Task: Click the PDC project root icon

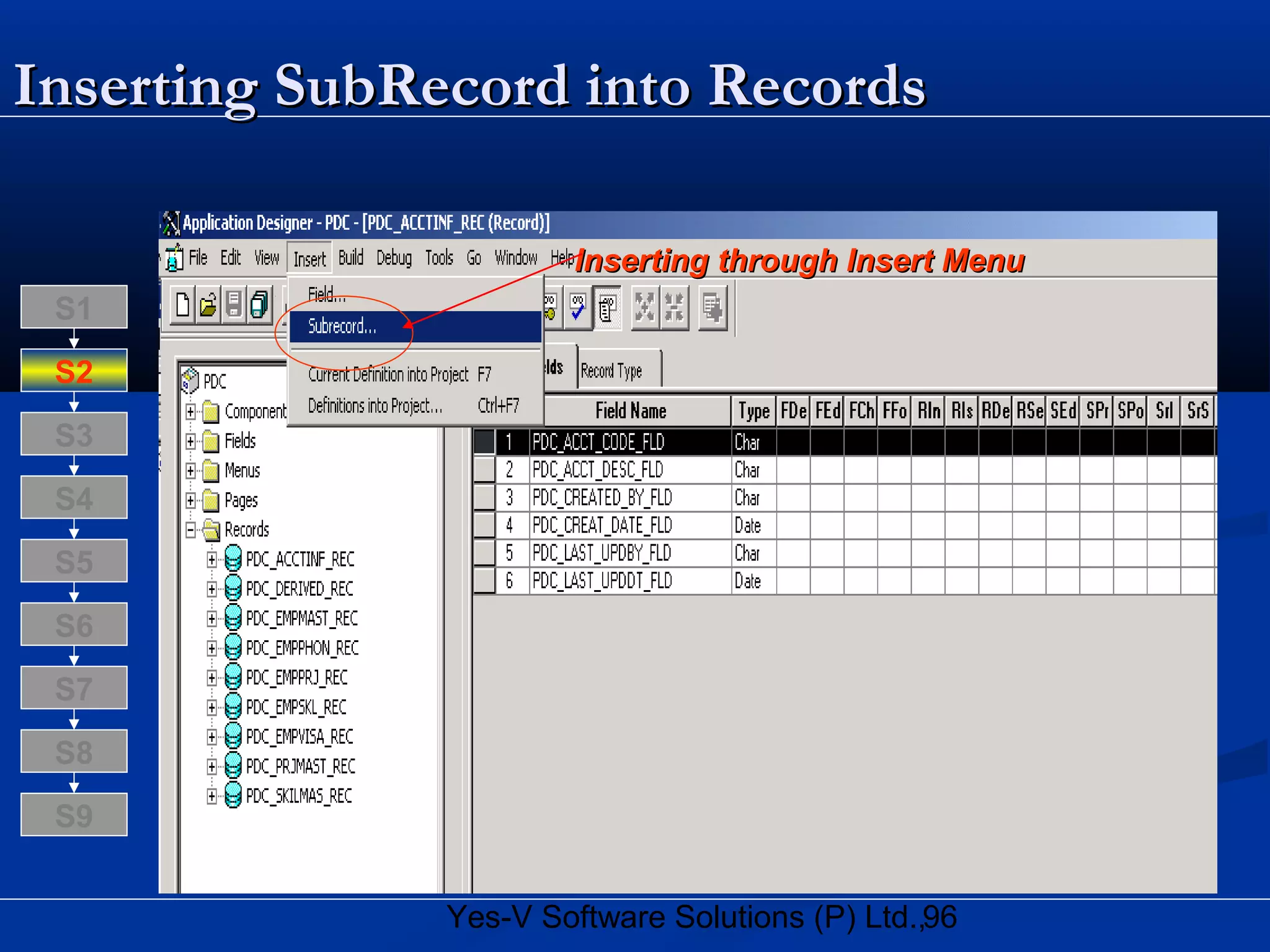Action: point(190,381)
